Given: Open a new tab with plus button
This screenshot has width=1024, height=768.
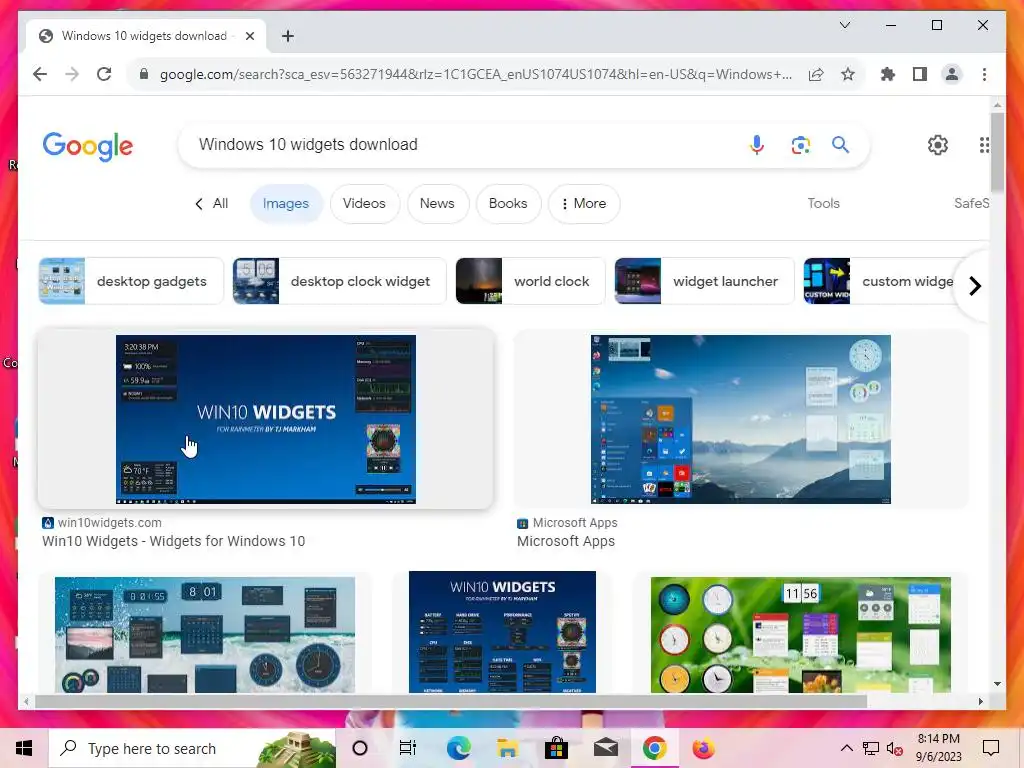Looking at the screenshot, I should (x=288, y=36).
